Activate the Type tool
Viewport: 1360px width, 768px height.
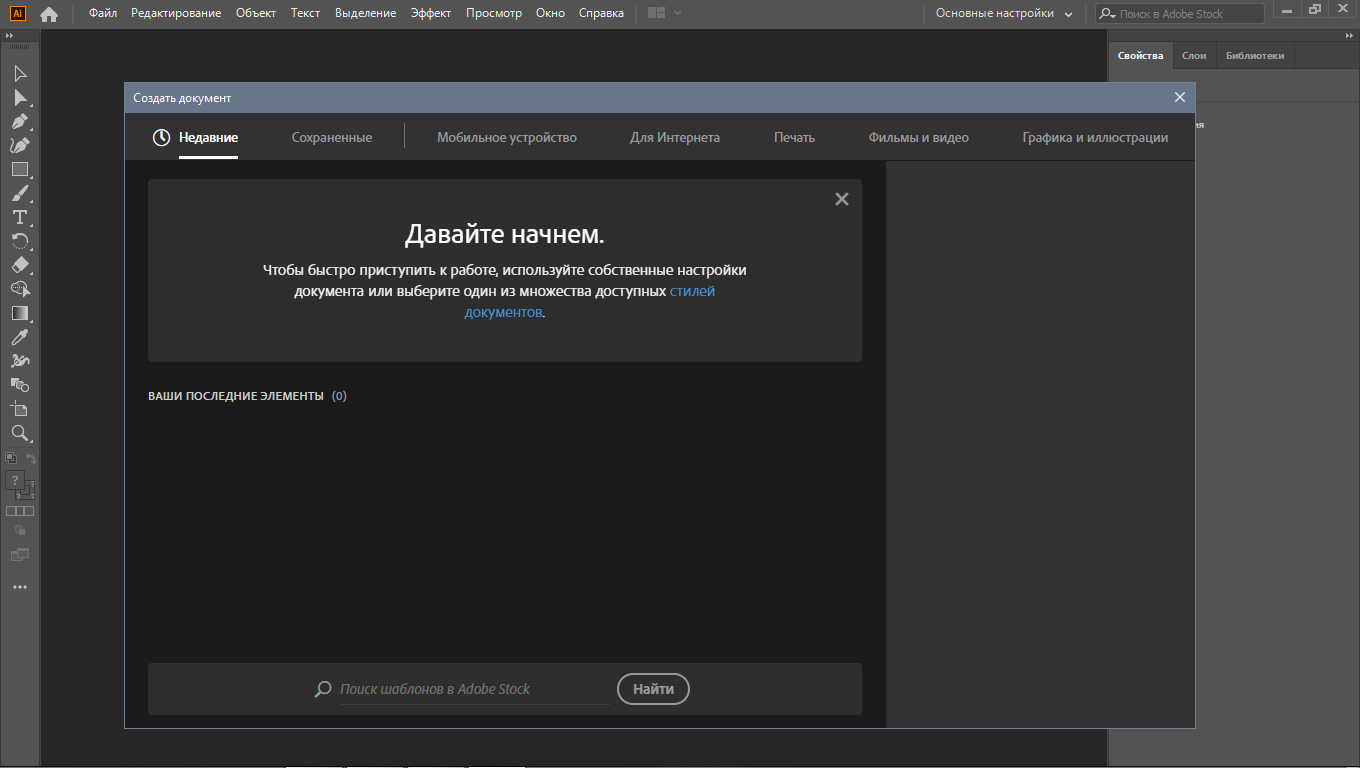pyautogui.click(x=19, y=217)
